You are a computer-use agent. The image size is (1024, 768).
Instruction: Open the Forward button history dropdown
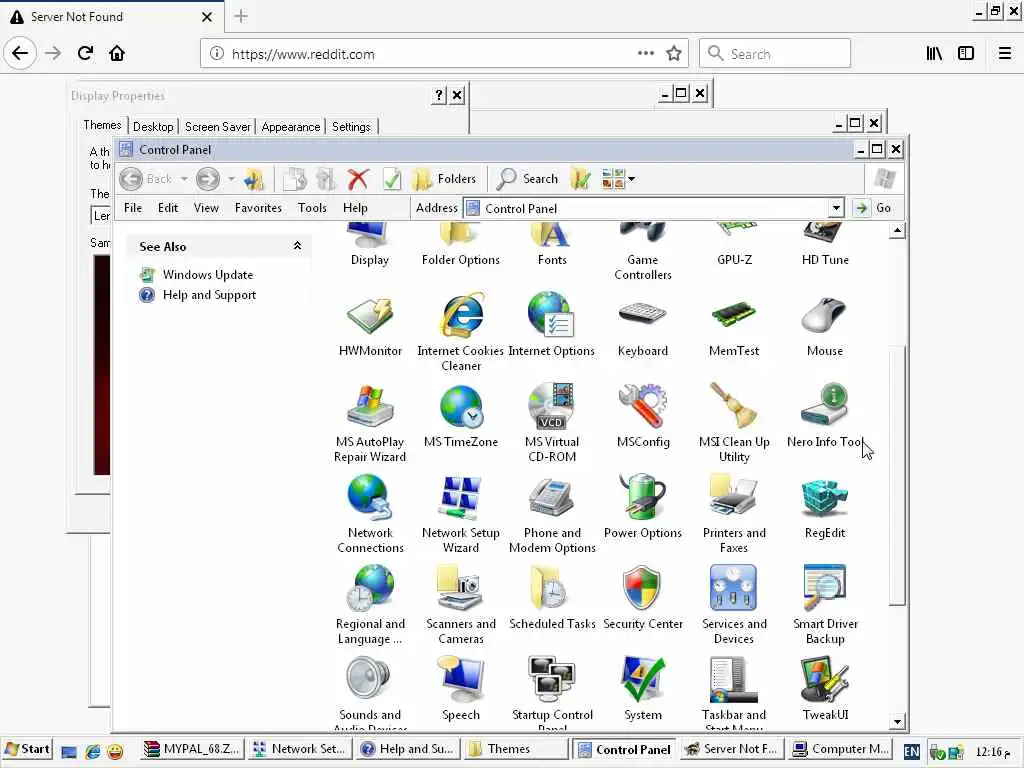[x=231, y=178]
